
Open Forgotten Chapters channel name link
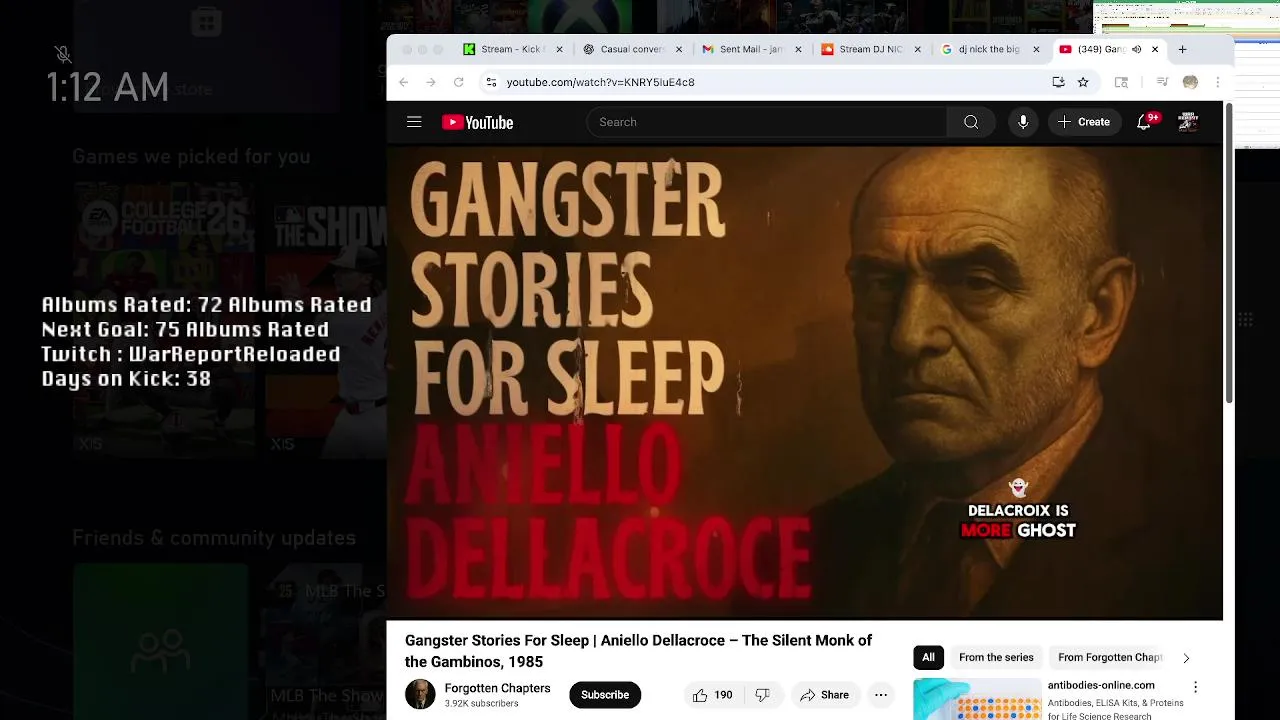click(x=497, y=688)
